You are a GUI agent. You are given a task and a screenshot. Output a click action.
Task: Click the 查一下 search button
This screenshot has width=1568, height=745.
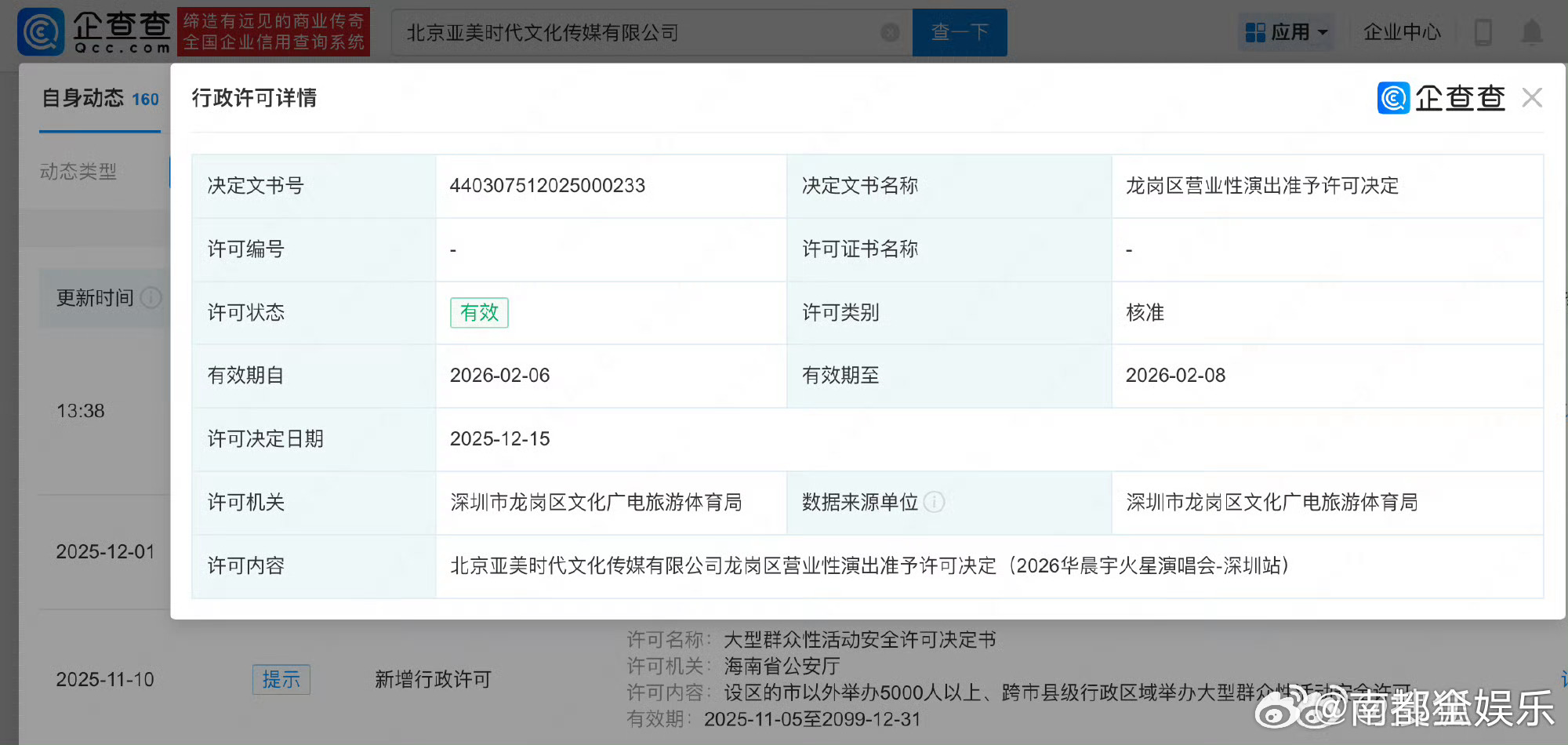pos(959,32)
